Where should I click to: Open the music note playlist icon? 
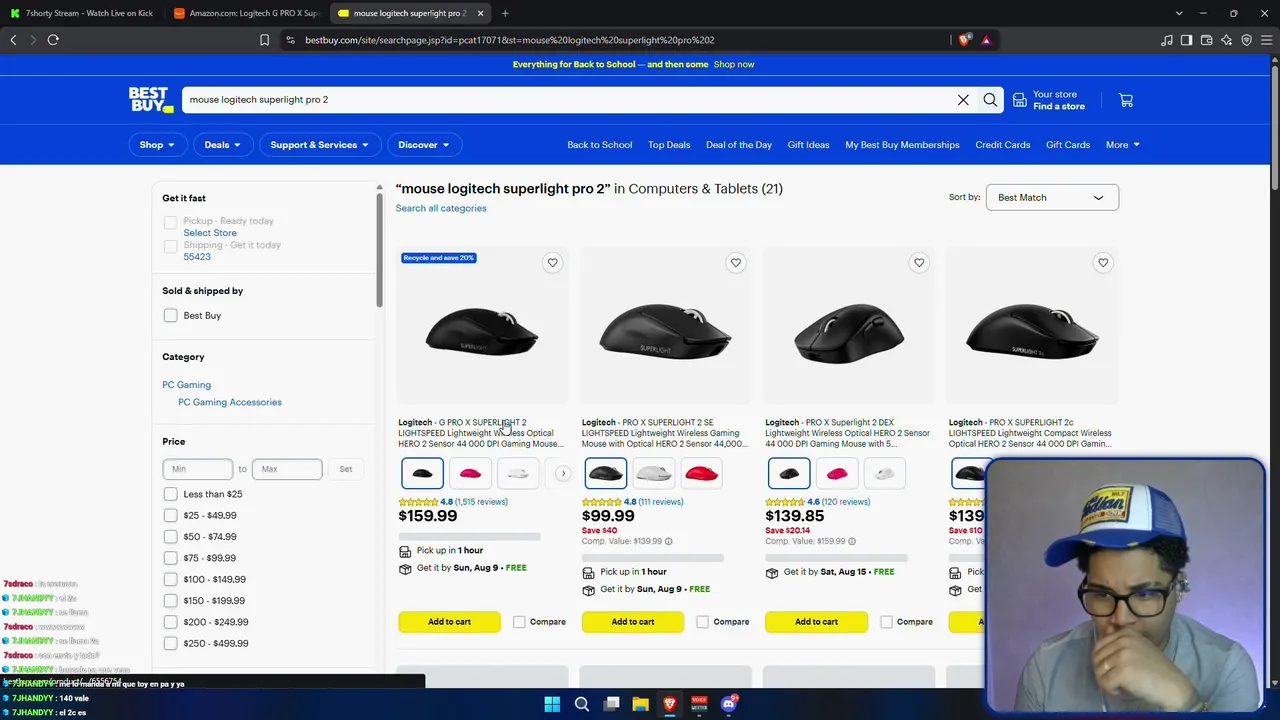pos(1167,40)
